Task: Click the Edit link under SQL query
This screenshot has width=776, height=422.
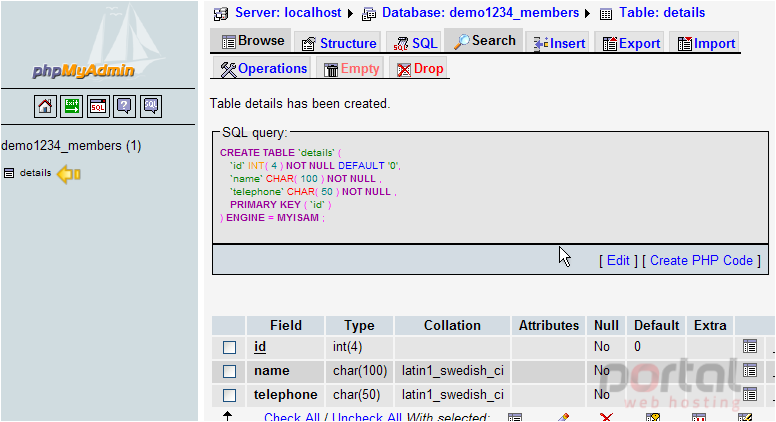Action: [618, 260]
